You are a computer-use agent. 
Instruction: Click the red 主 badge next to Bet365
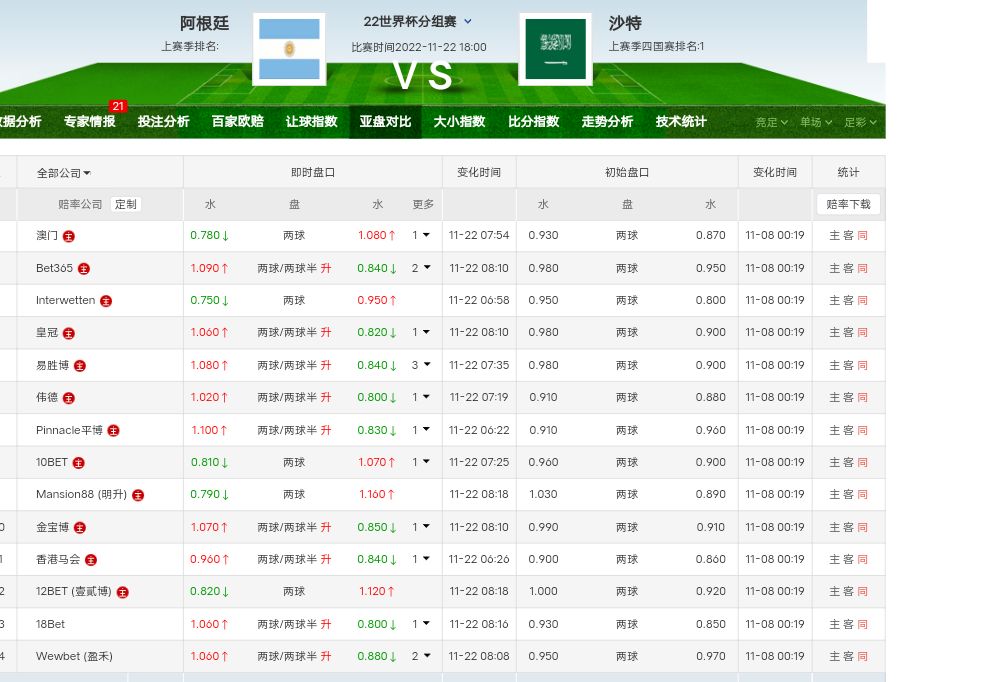pyautogui.click(x=83, y=268)
